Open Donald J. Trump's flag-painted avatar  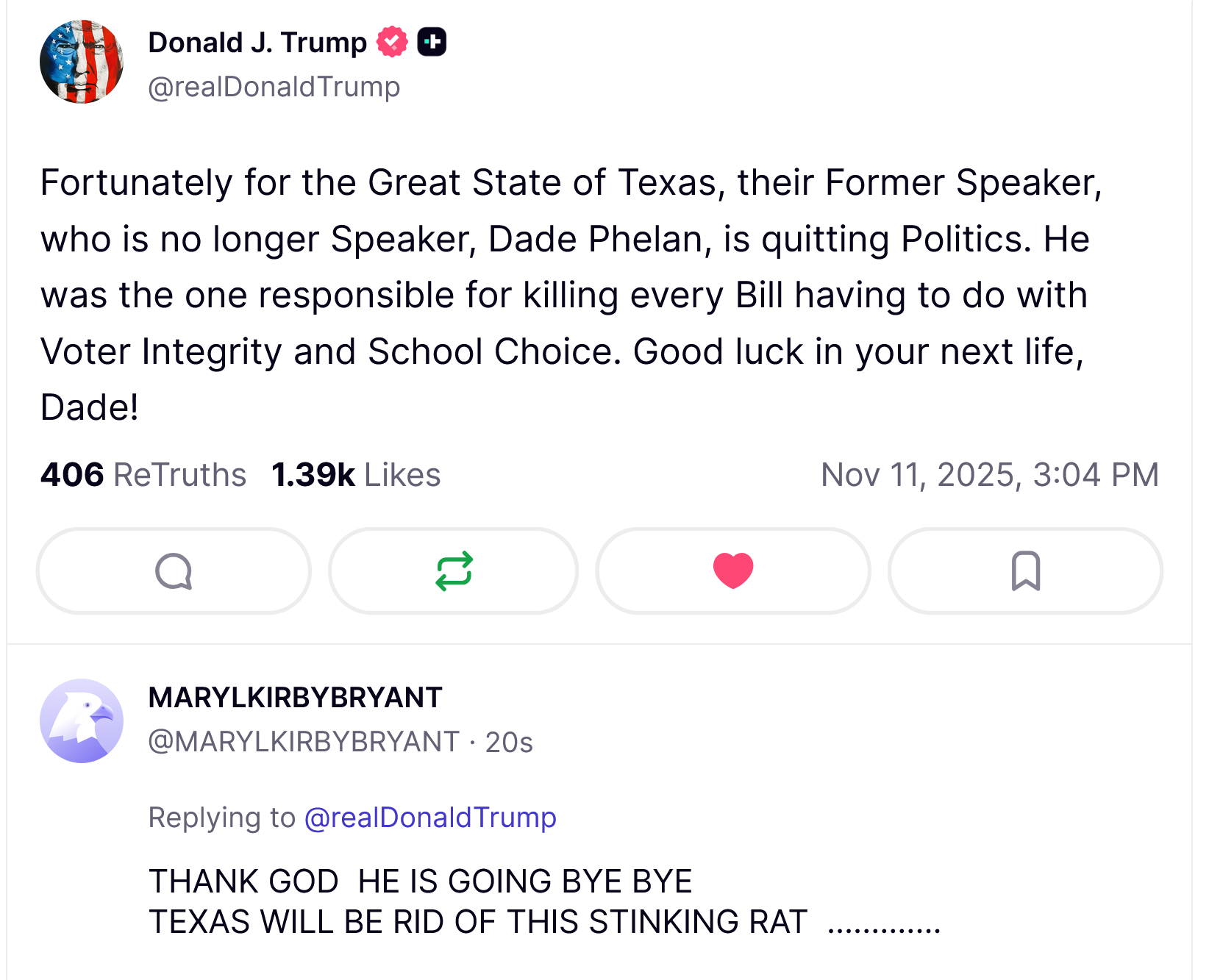point(82,62)
